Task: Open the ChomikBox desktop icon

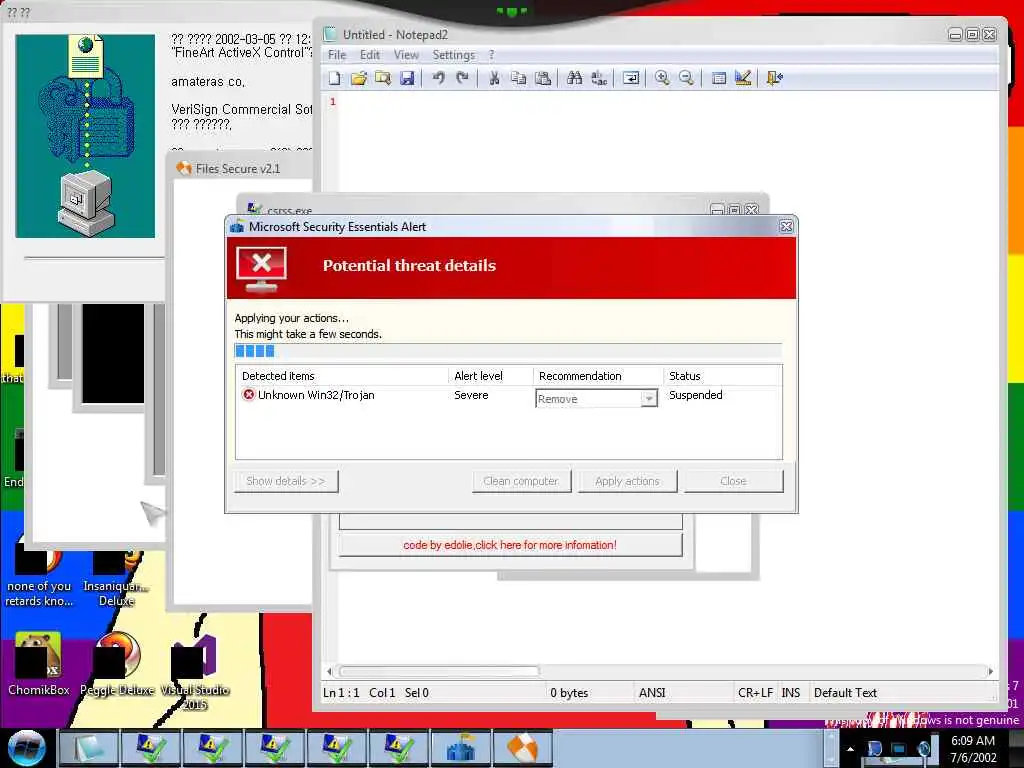Action: tap(38, 664)
